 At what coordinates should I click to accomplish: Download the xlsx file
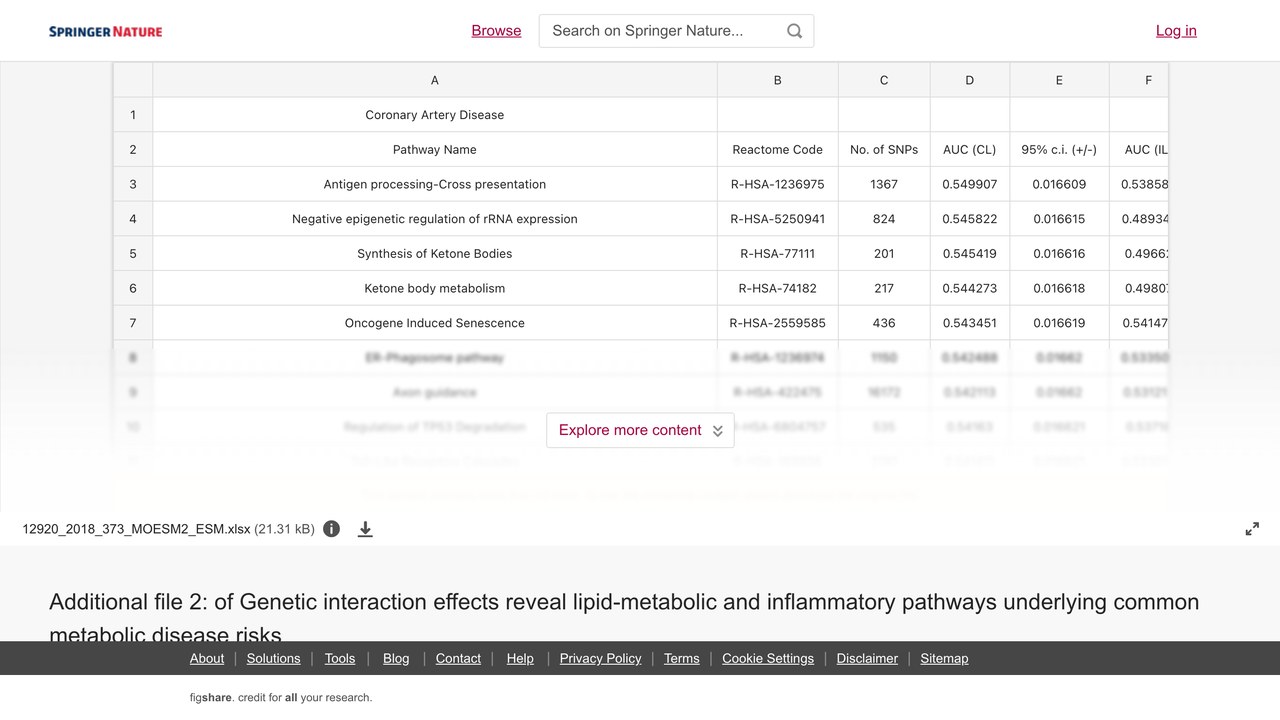click(x=365, y=529)
